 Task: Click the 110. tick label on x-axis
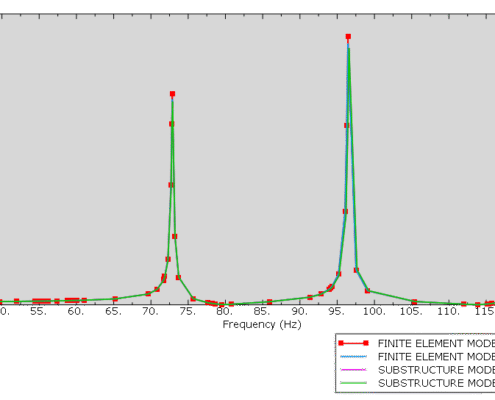point(448,312)
